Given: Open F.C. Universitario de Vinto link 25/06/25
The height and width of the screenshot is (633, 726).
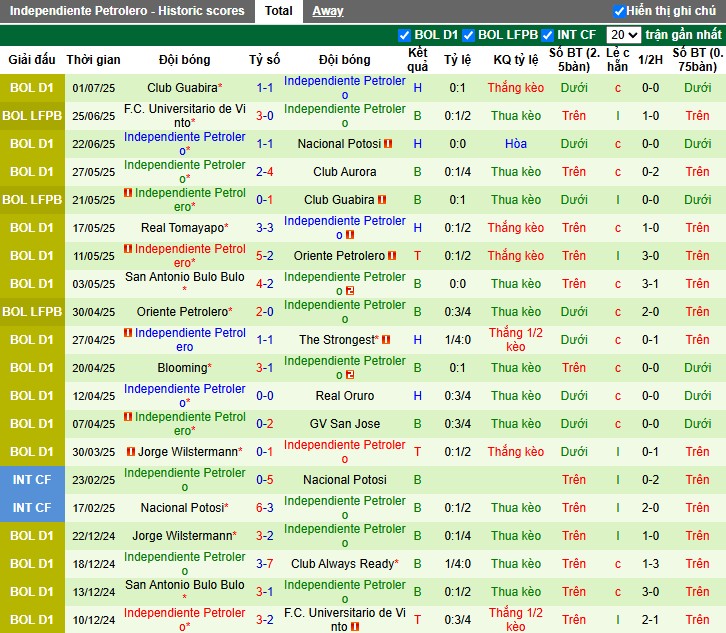Looking at the screenshot, I should [185, 115].
